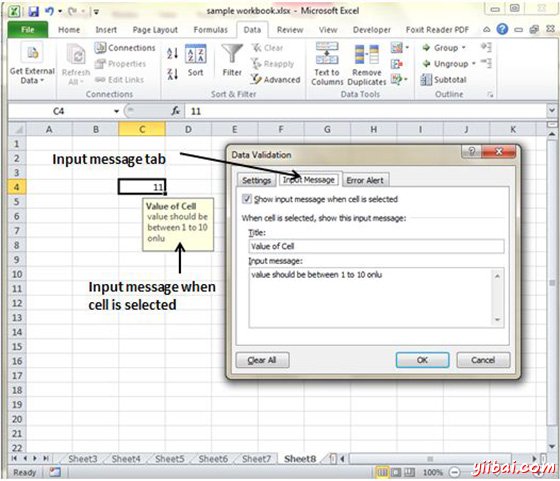Open the Ungroup dropdown arrow

point(474,64)
